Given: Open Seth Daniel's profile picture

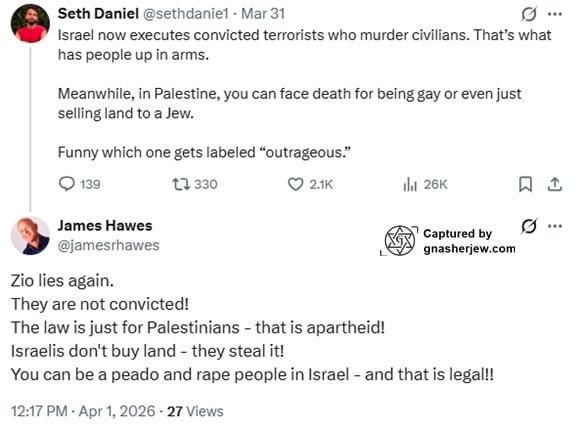Looking at the screenshot, I should pos(30,24).
